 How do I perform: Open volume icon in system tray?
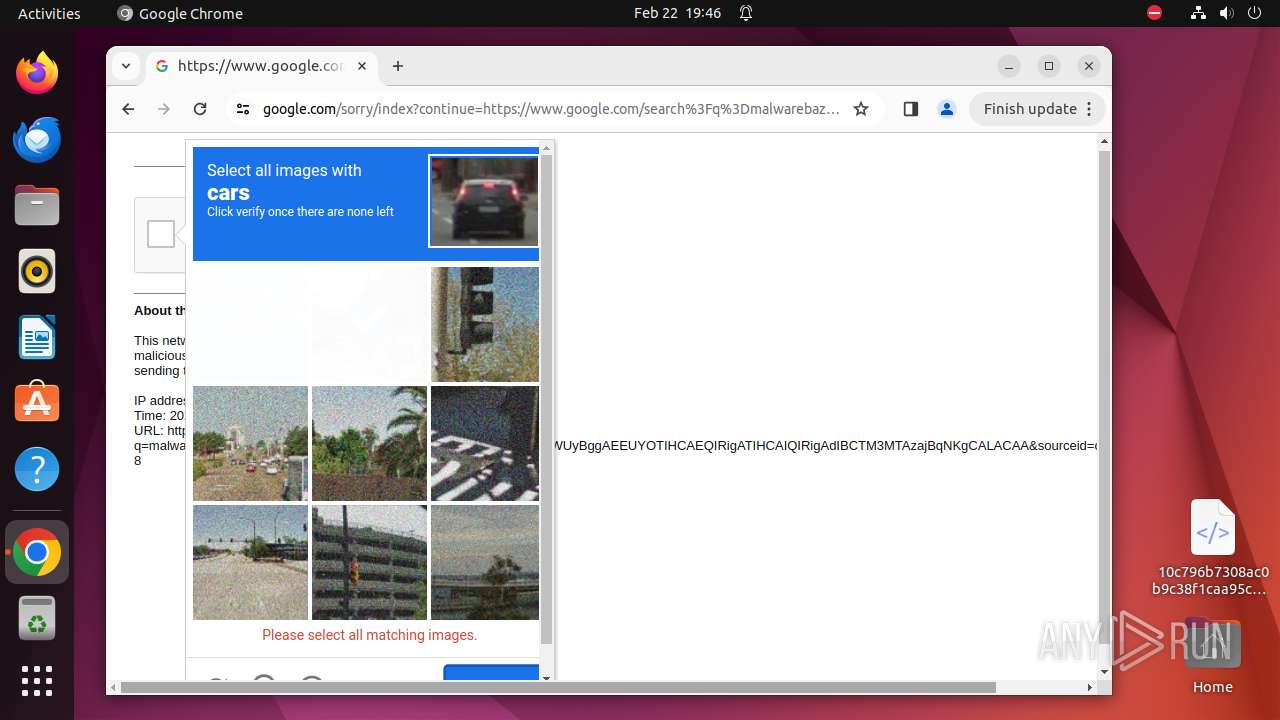point(1227,13)
